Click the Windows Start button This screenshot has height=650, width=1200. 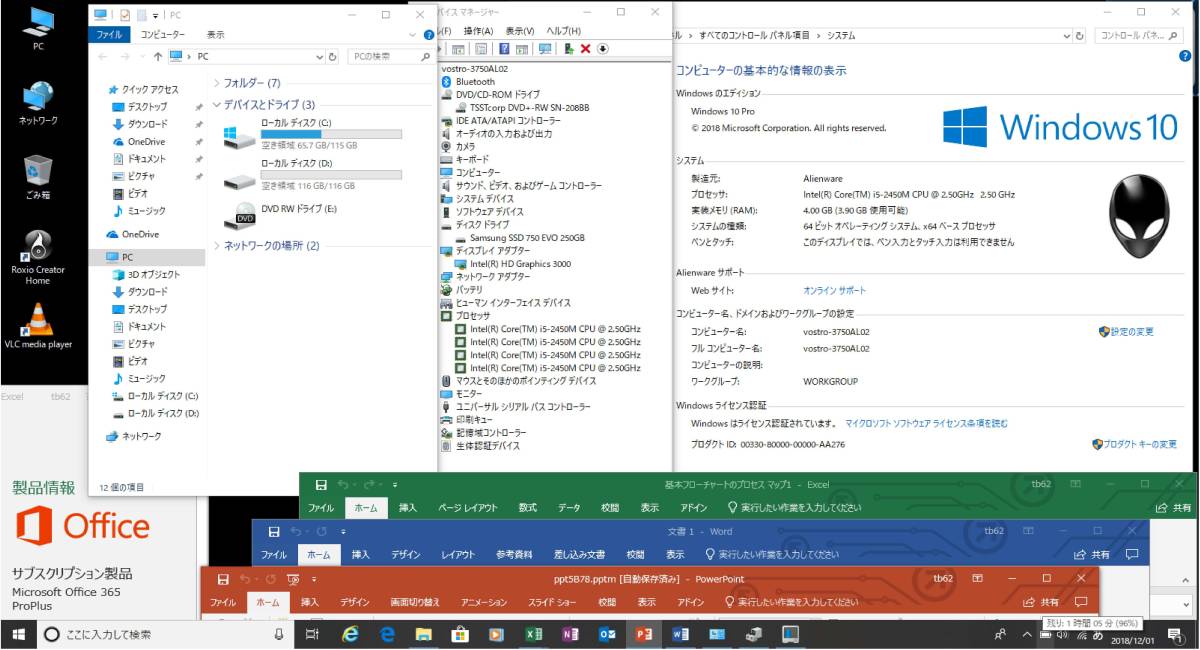pos(18,634)
